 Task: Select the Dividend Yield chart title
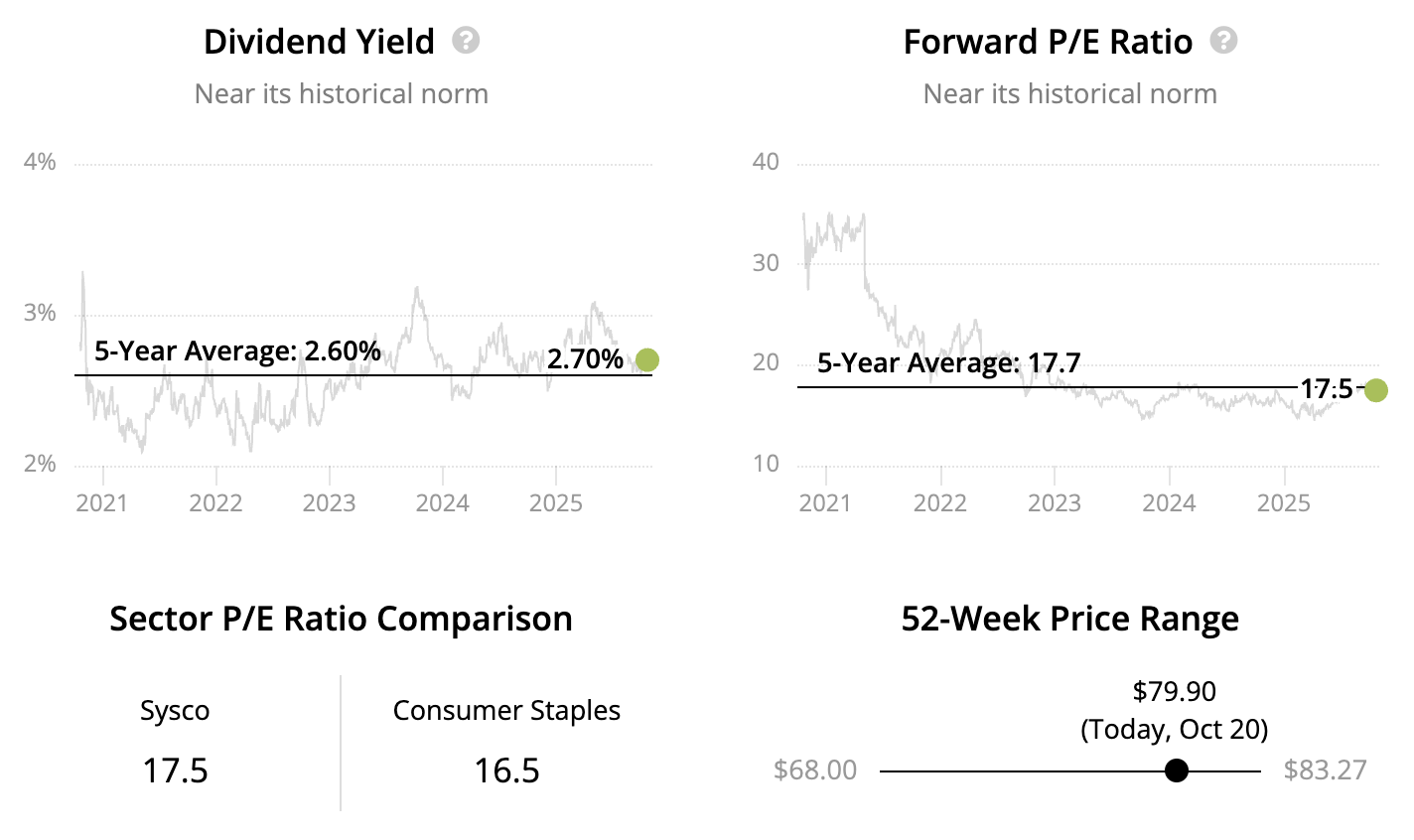(319, 42)
